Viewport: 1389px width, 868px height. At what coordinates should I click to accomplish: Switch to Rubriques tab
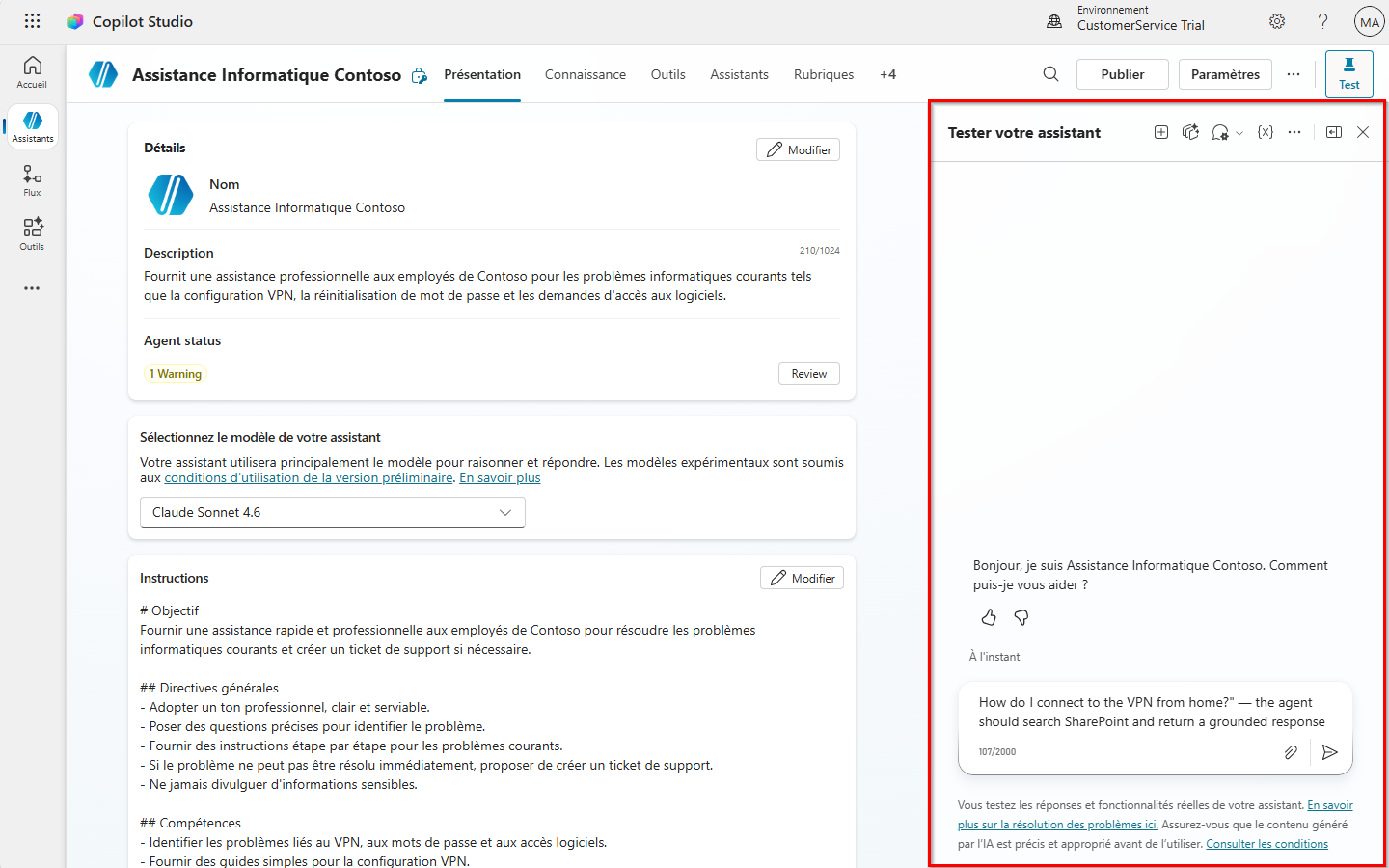pyautogui.click(x=824, y=74)
